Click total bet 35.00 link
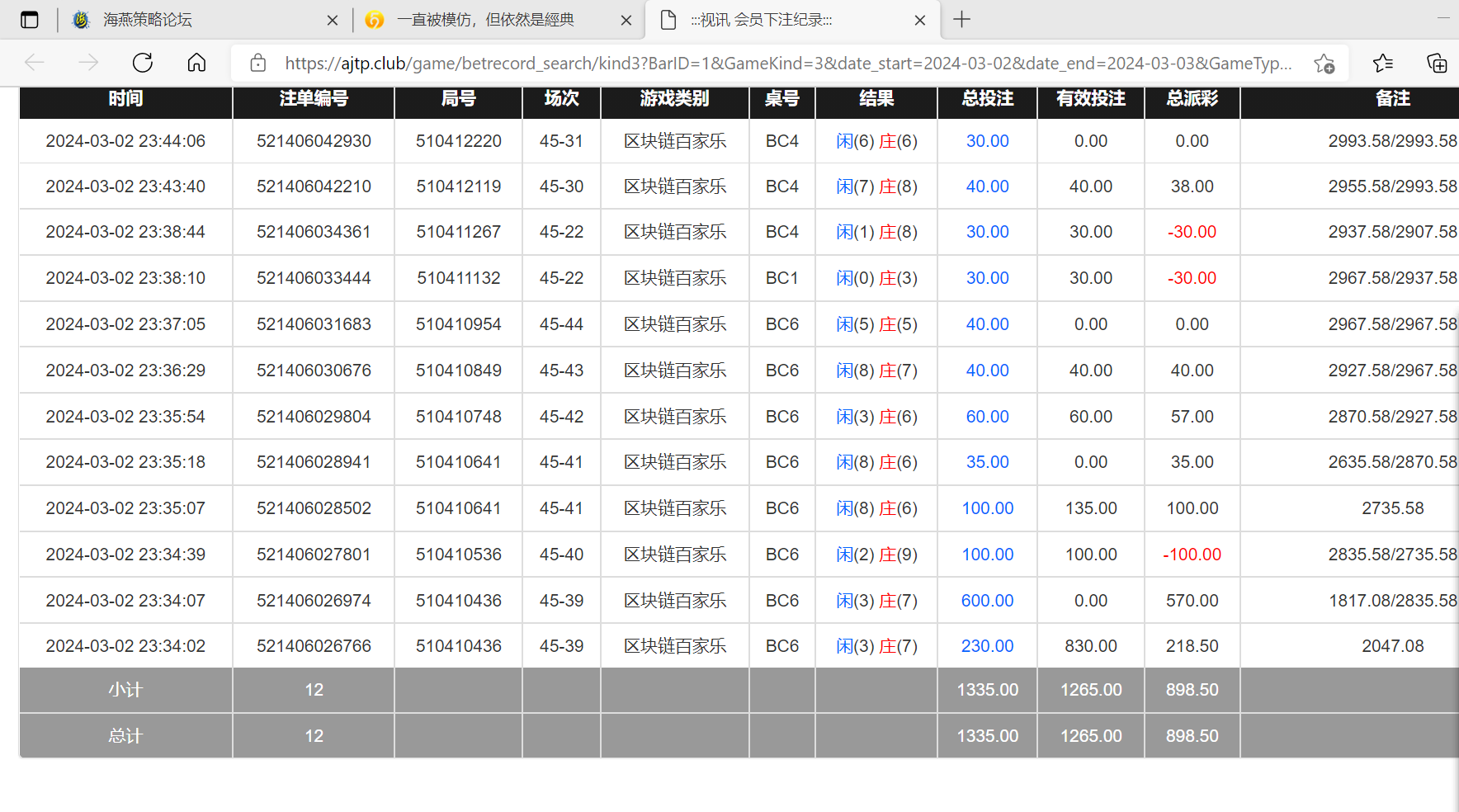 (987, 462)
